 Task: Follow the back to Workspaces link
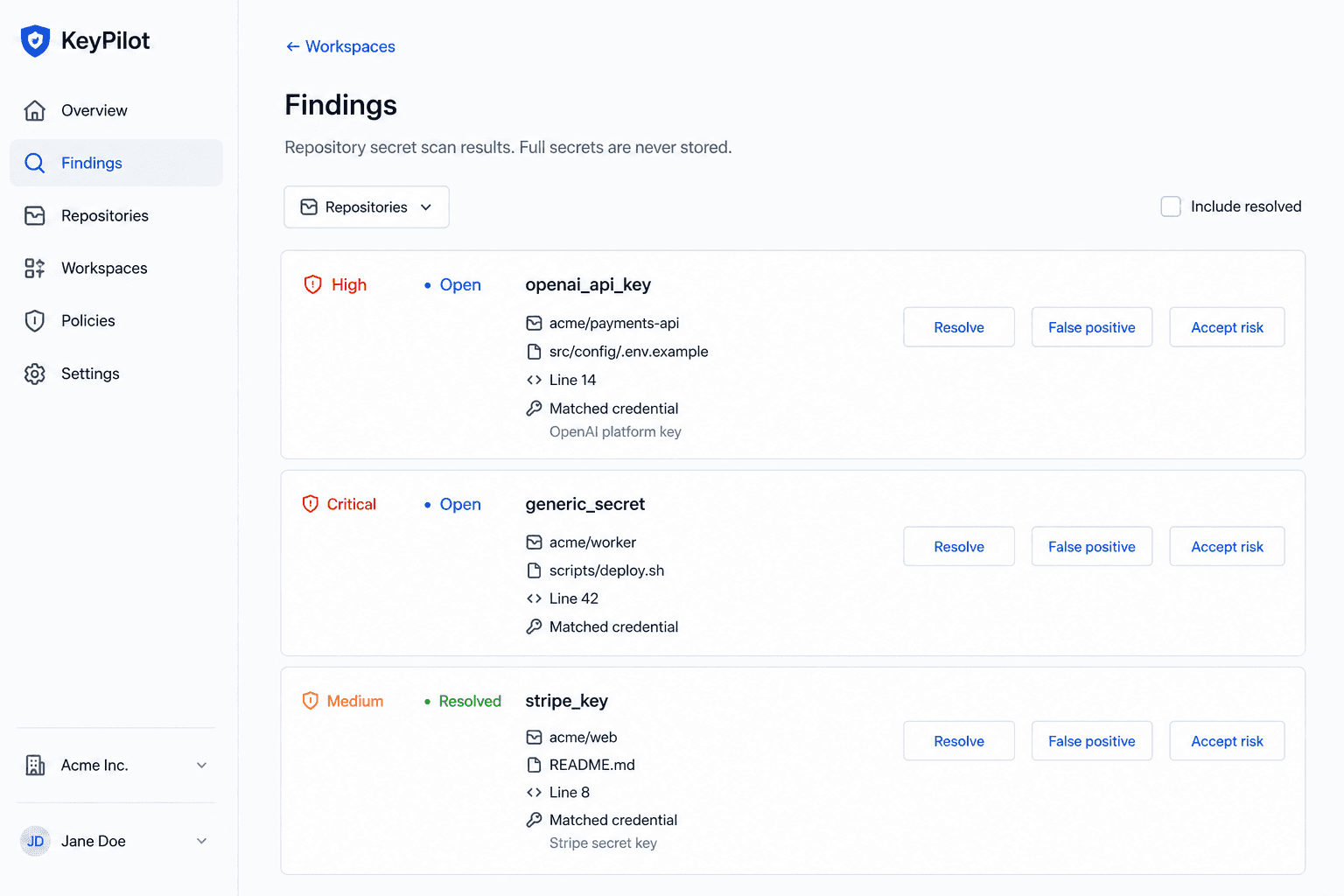point(340,46)
